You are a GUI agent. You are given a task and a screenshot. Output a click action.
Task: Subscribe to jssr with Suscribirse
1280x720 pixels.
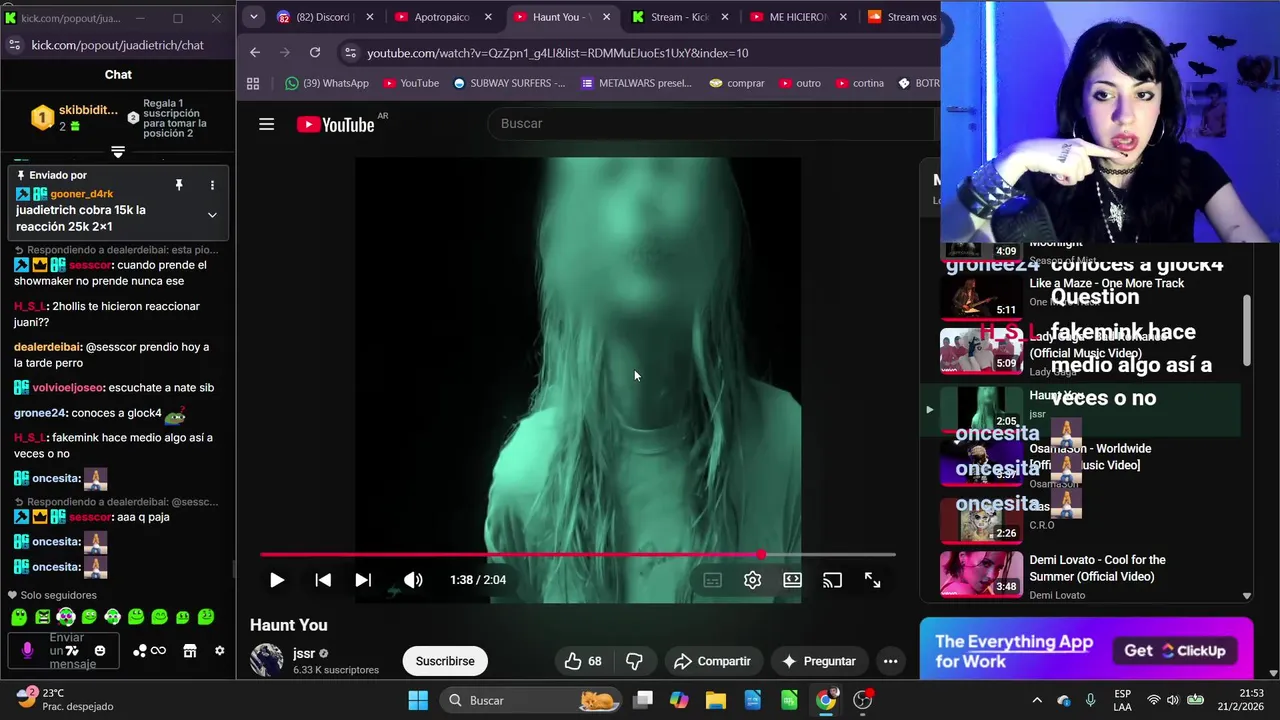(445, 661)
